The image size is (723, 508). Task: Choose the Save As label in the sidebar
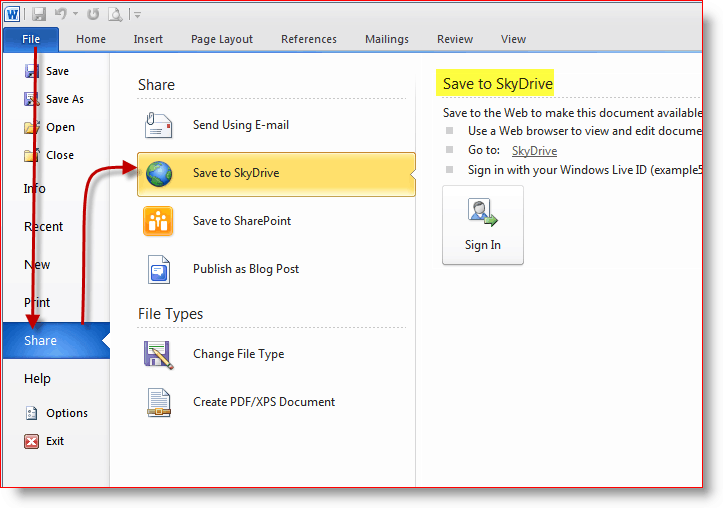tap(65, 99)
